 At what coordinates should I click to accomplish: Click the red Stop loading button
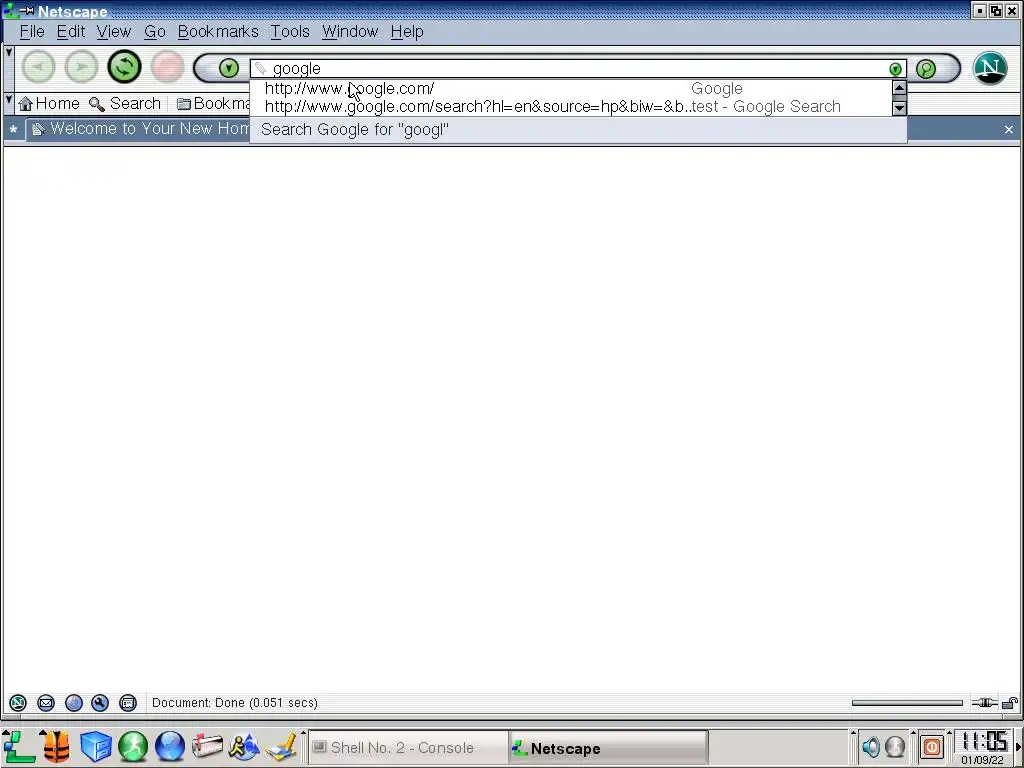(167, 67)
